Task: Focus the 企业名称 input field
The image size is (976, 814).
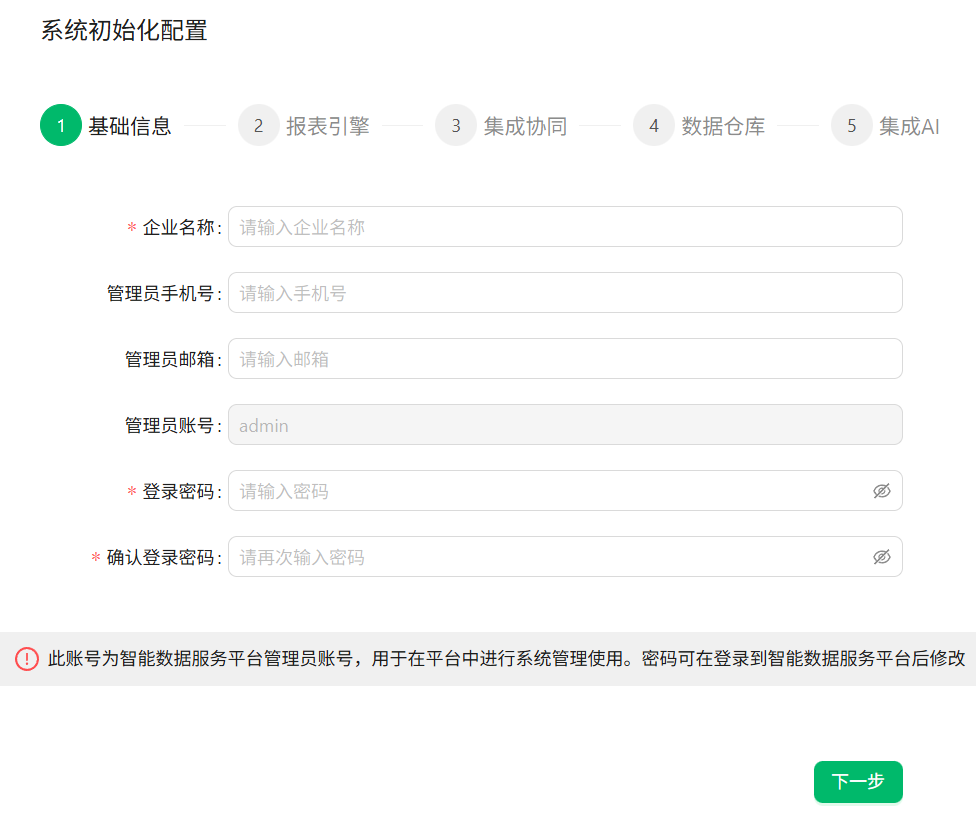Action: tap(565, 227)
